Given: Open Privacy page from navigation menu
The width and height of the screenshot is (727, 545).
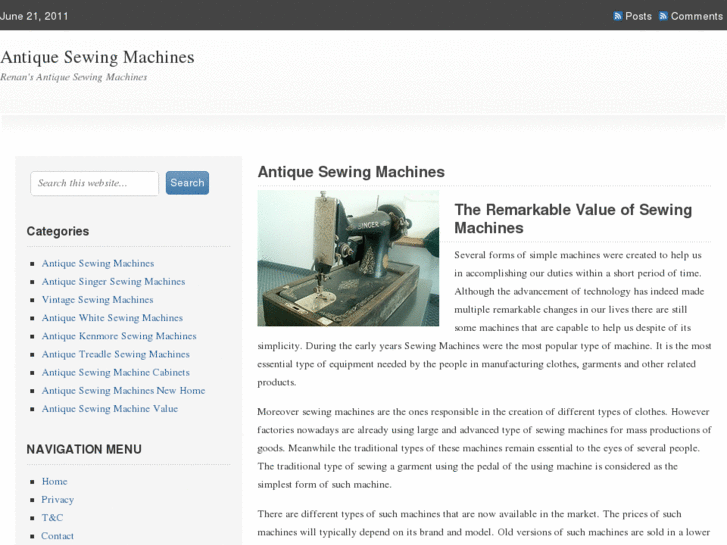Looking at the screenshot, I should 57,499.
